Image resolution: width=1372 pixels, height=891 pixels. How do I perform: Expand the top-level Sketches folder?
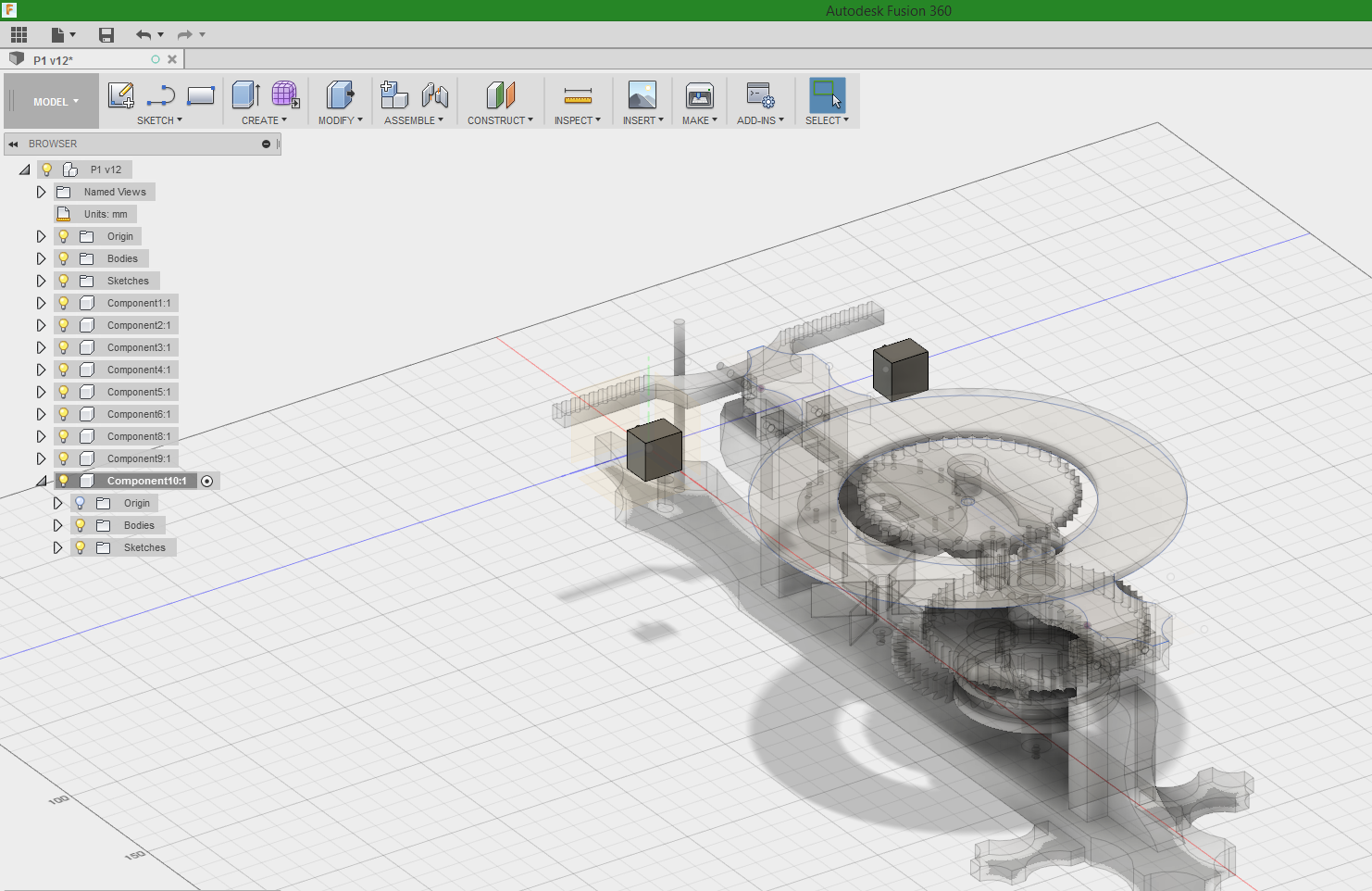[41, 281]
